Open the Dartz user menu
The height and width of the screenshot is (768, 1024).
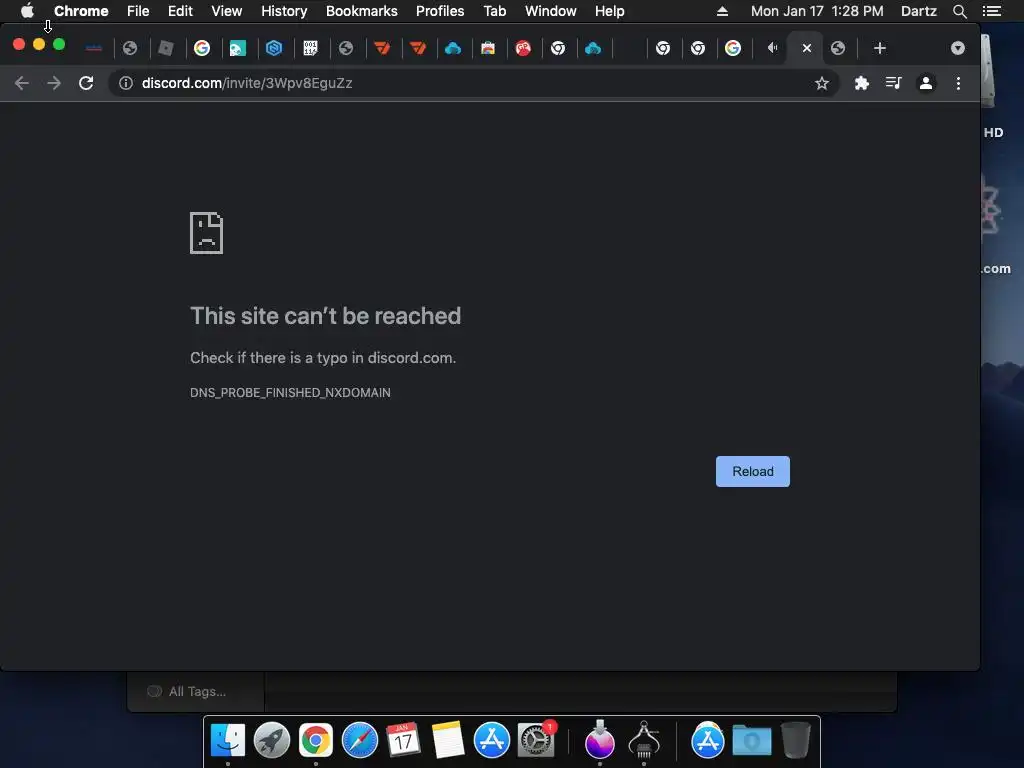coord(919,11)
